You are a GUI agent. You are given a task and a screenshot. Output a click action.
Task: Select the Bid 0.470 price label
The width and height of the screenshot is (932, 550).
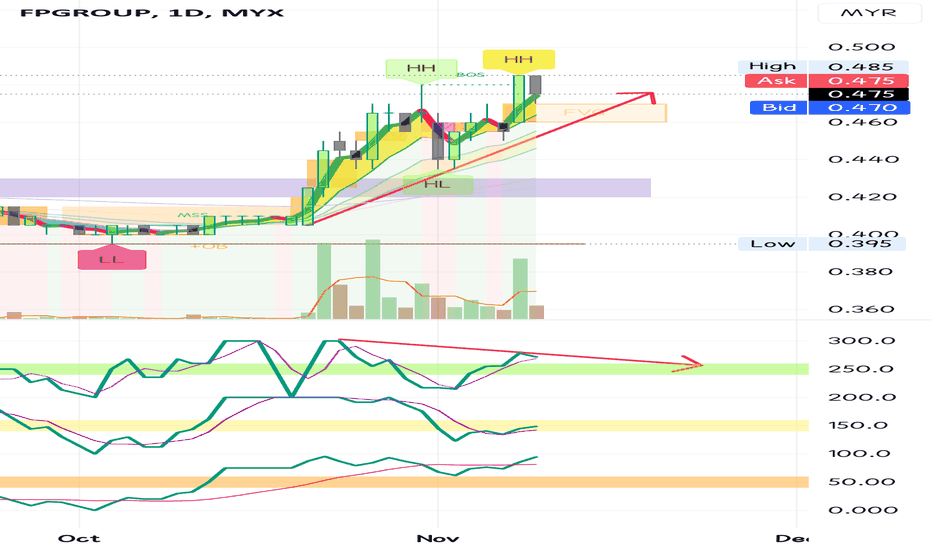coord(830,108)
